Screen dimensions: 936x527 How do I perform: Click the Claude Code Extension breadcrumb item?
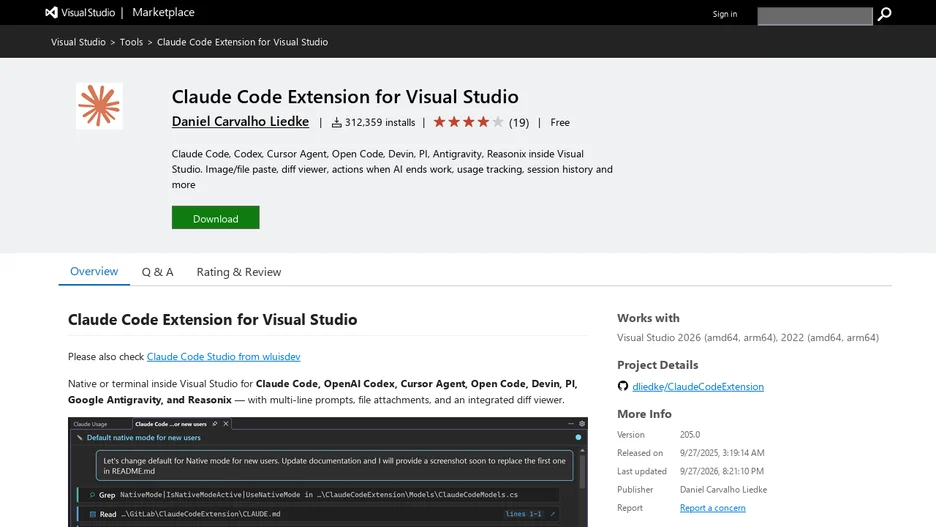tap(242, 42)
